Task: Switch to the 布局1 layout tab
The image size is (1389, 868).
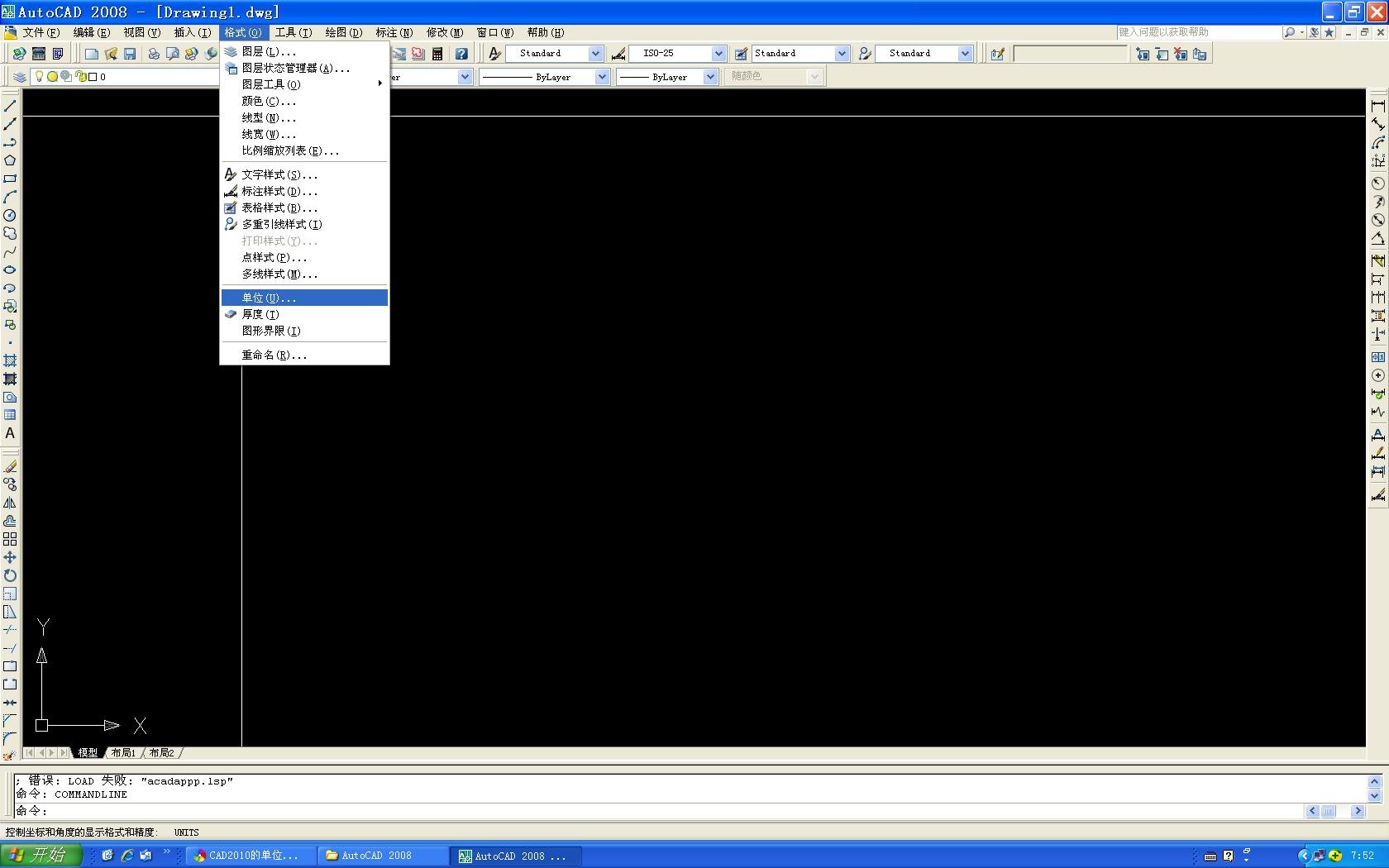Action: tap(123, 753)
